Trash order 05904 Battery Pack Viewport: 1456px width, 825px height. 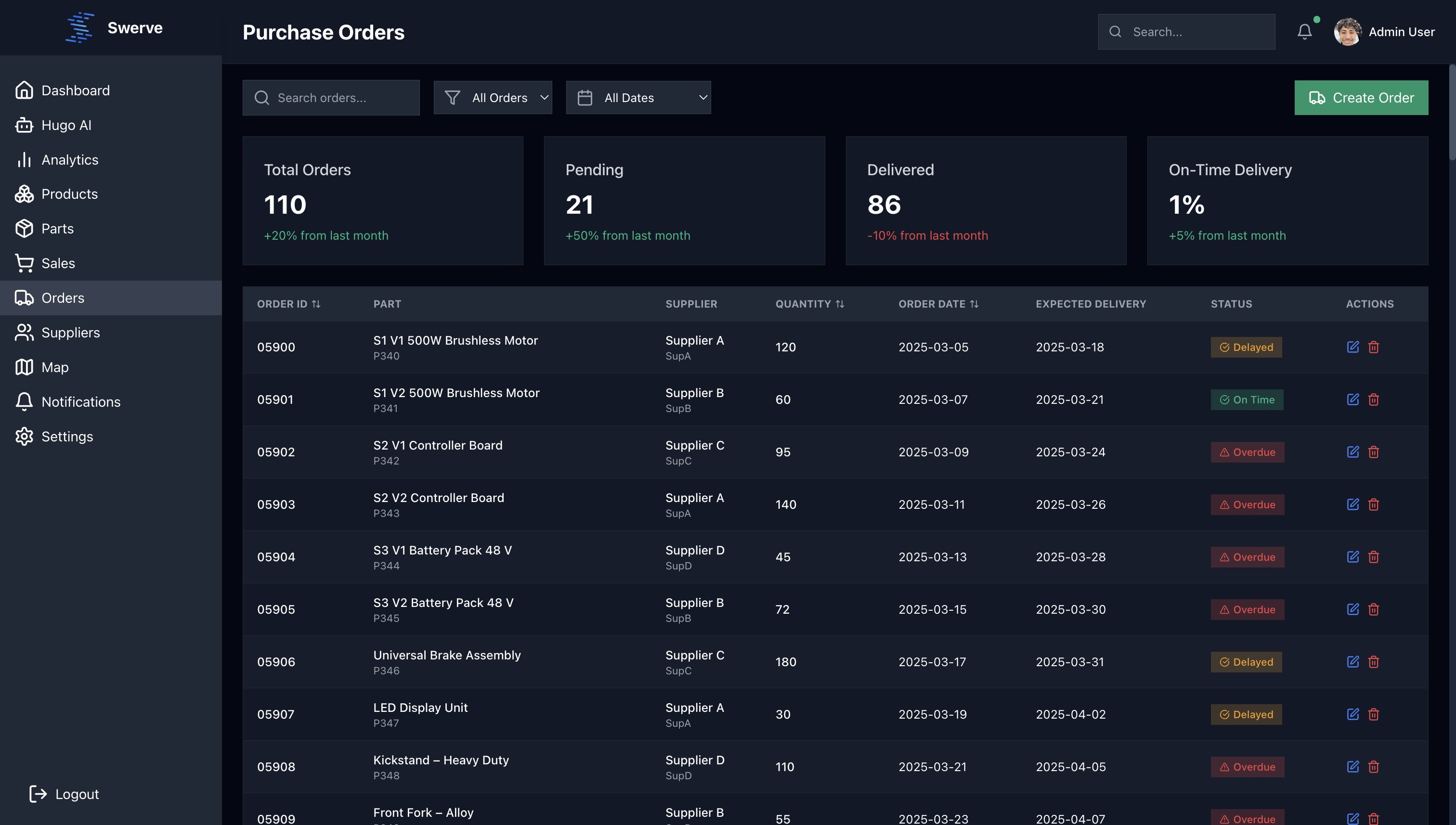point(1373,557)
